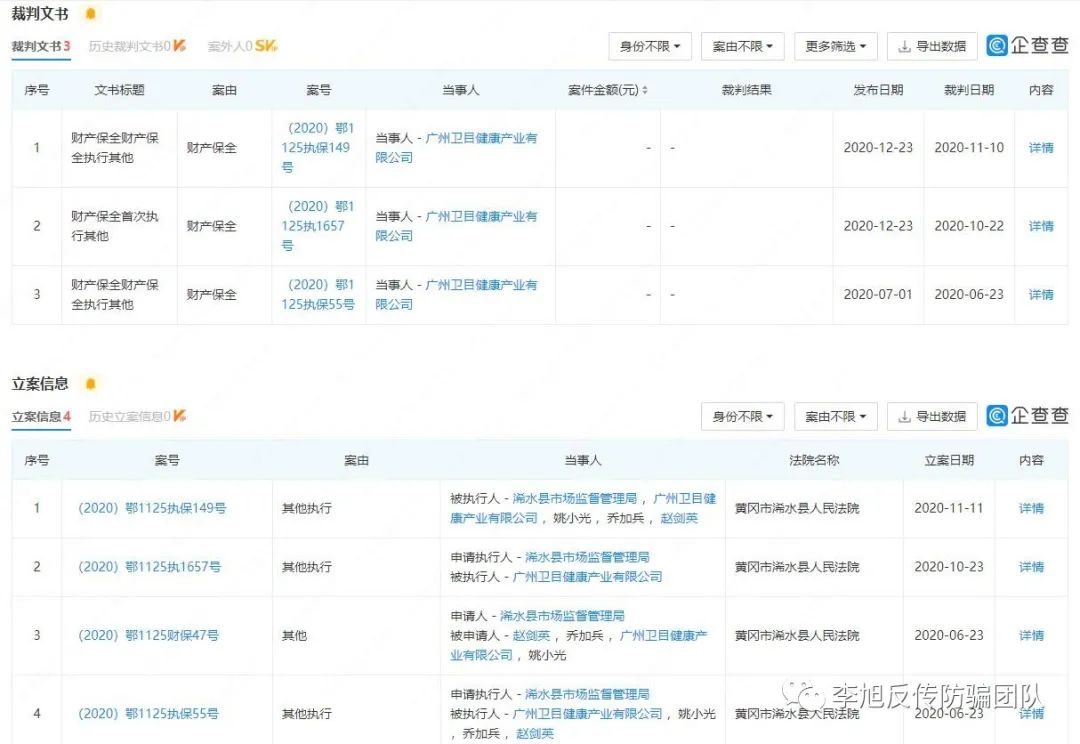
Task: Select the 案外人 tab
Action: (x=230, y=46)
